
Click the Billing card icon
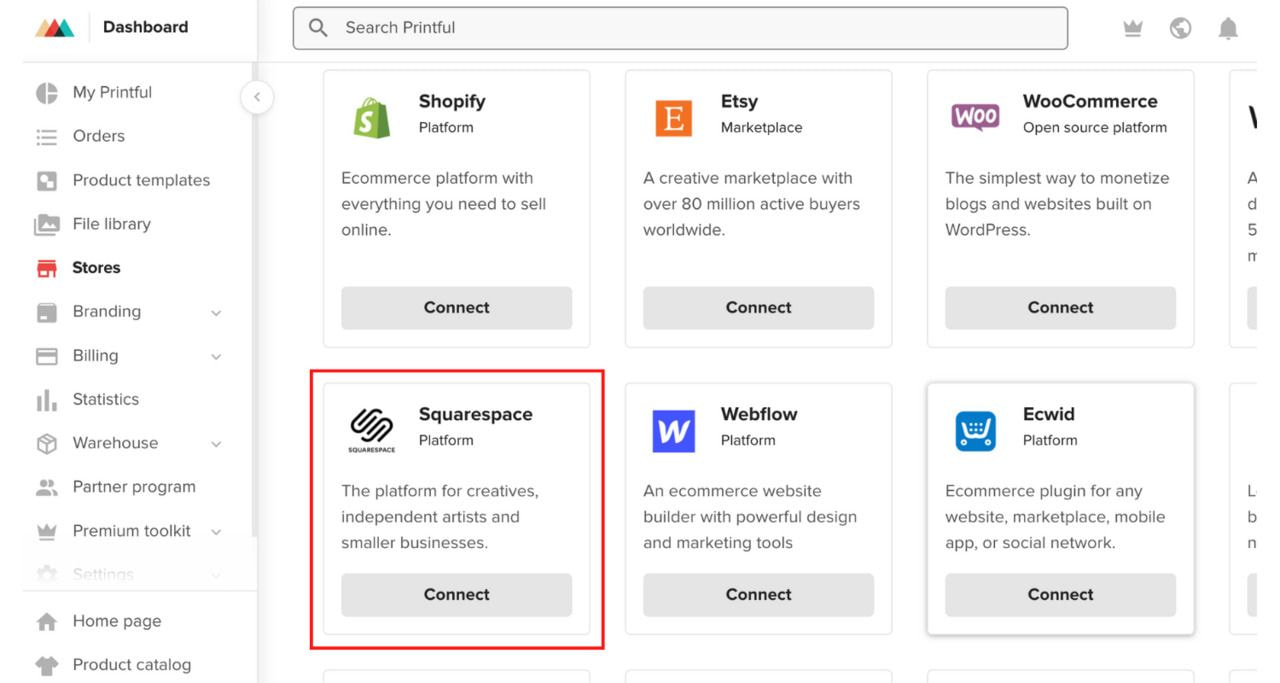point(47,356)
